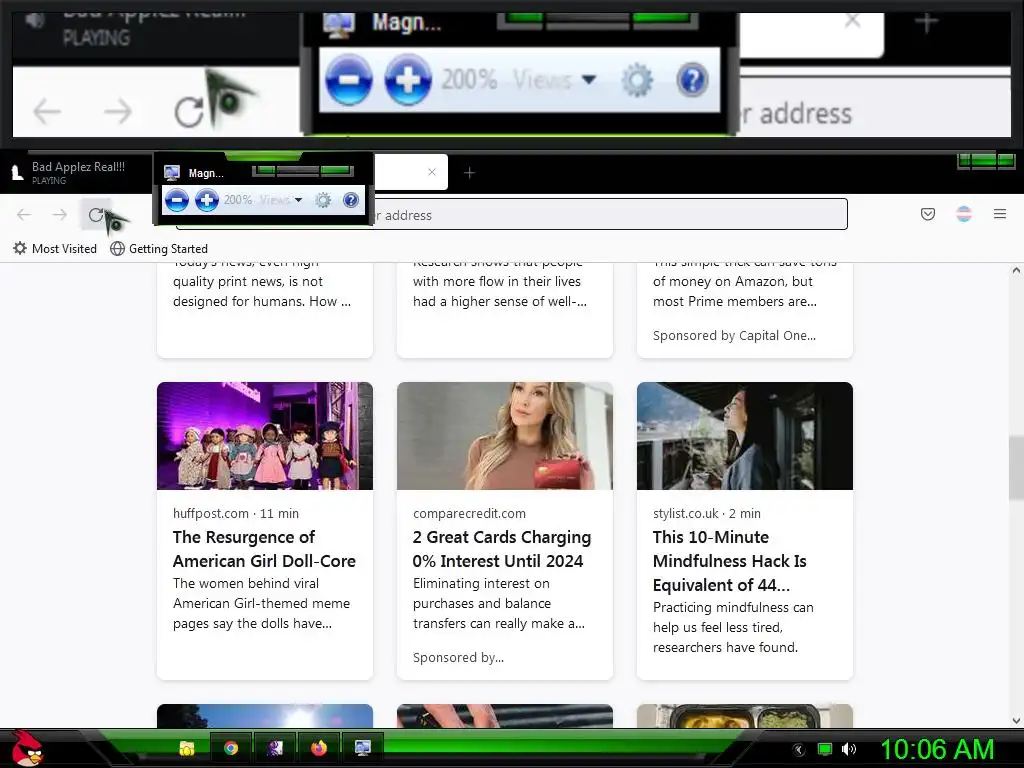Click huffpost.com · 11 min source text
The width and height of the screenshot is (1024, 768).
(x=236, y=513)
